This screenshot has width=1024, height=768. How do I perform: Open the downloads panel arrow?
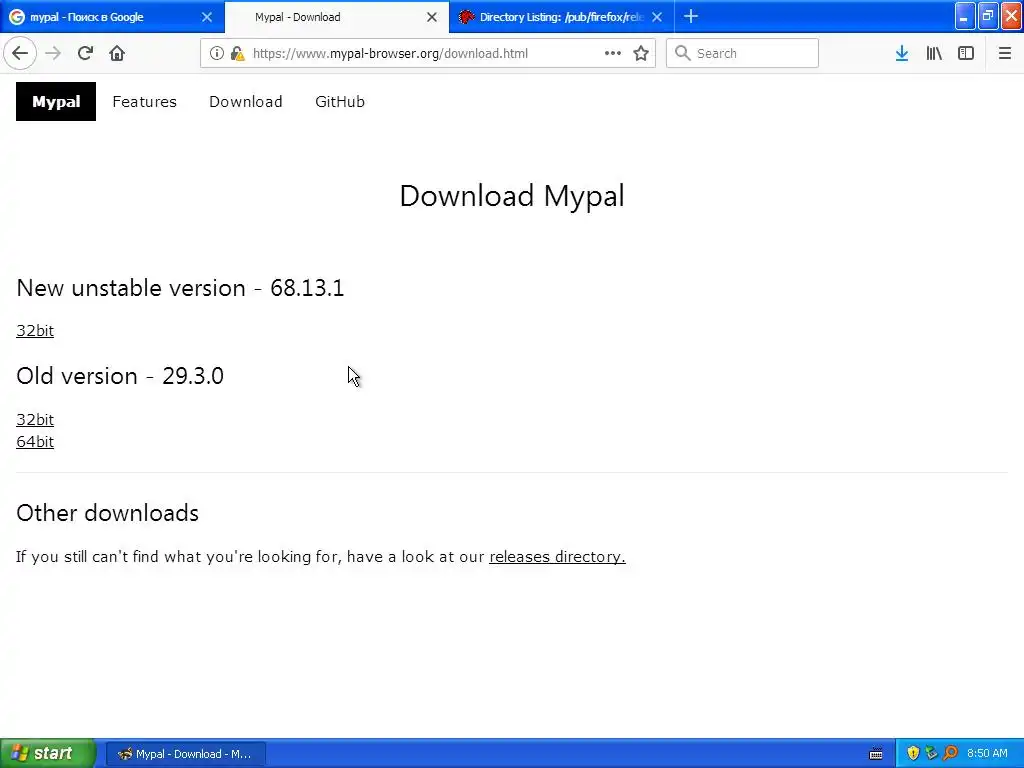(x=902, y=53)
